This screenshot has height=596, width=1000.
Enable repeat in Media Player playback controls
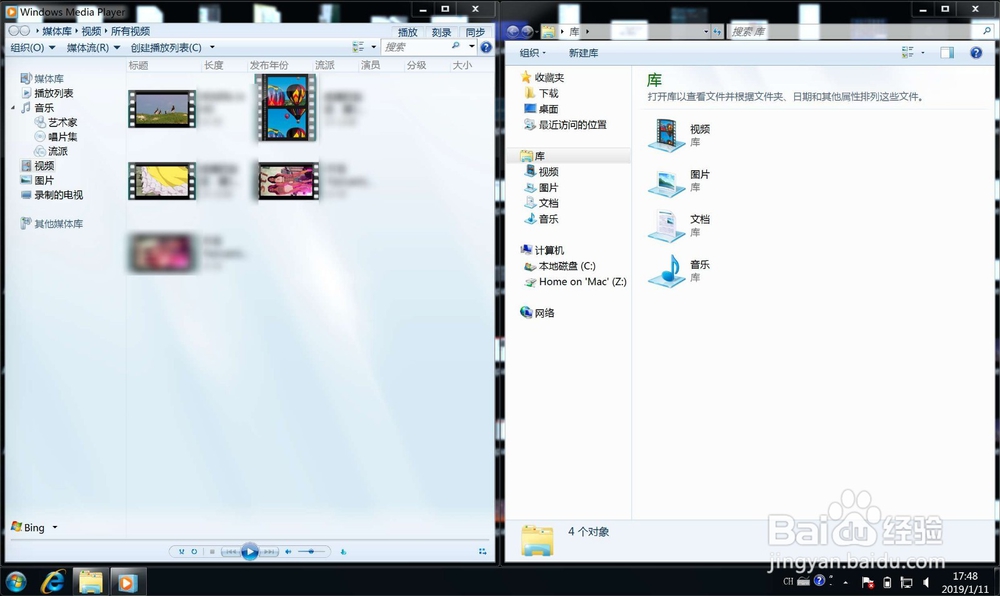(194, 551)
